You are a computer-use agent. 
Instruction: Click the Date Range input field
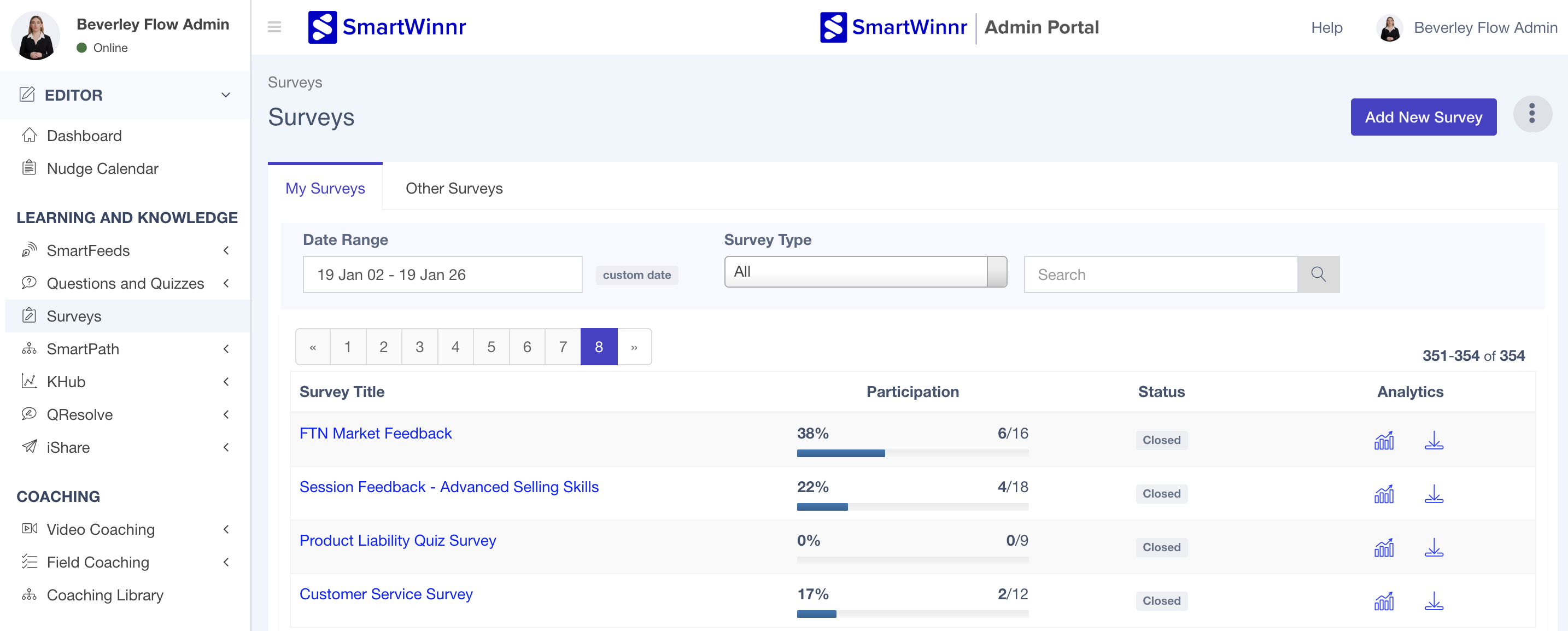pos(442,274)
